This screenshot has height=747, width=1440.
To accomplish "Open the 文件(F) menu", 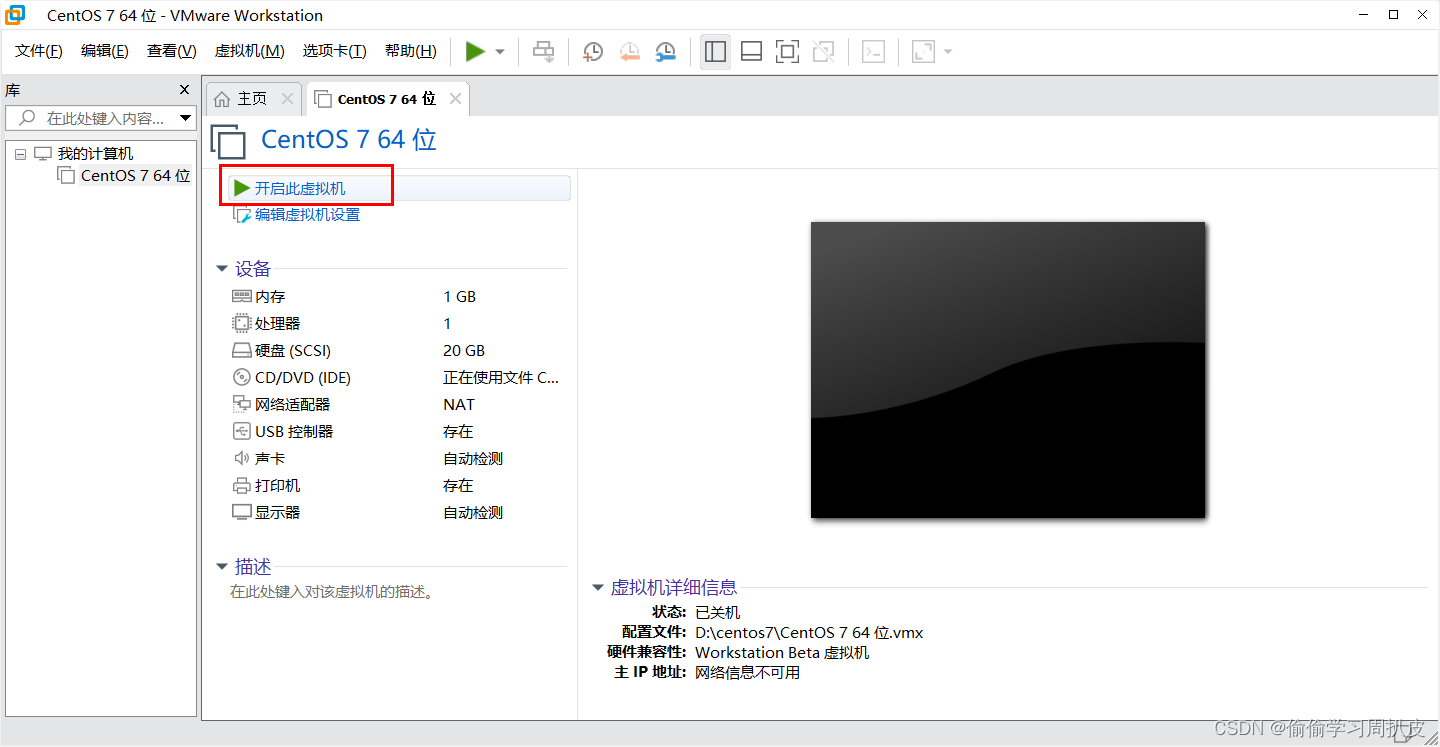I will pyautogui.click(x=39, y=51).
